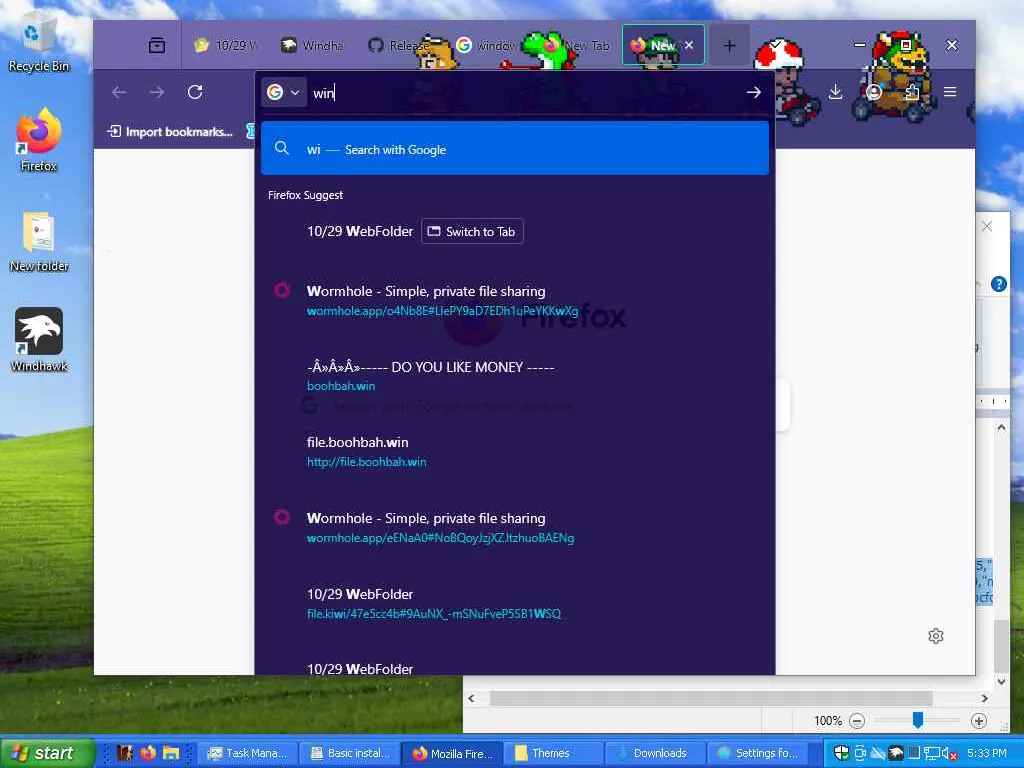Go forward with the forward arrow

coord(157,92)
